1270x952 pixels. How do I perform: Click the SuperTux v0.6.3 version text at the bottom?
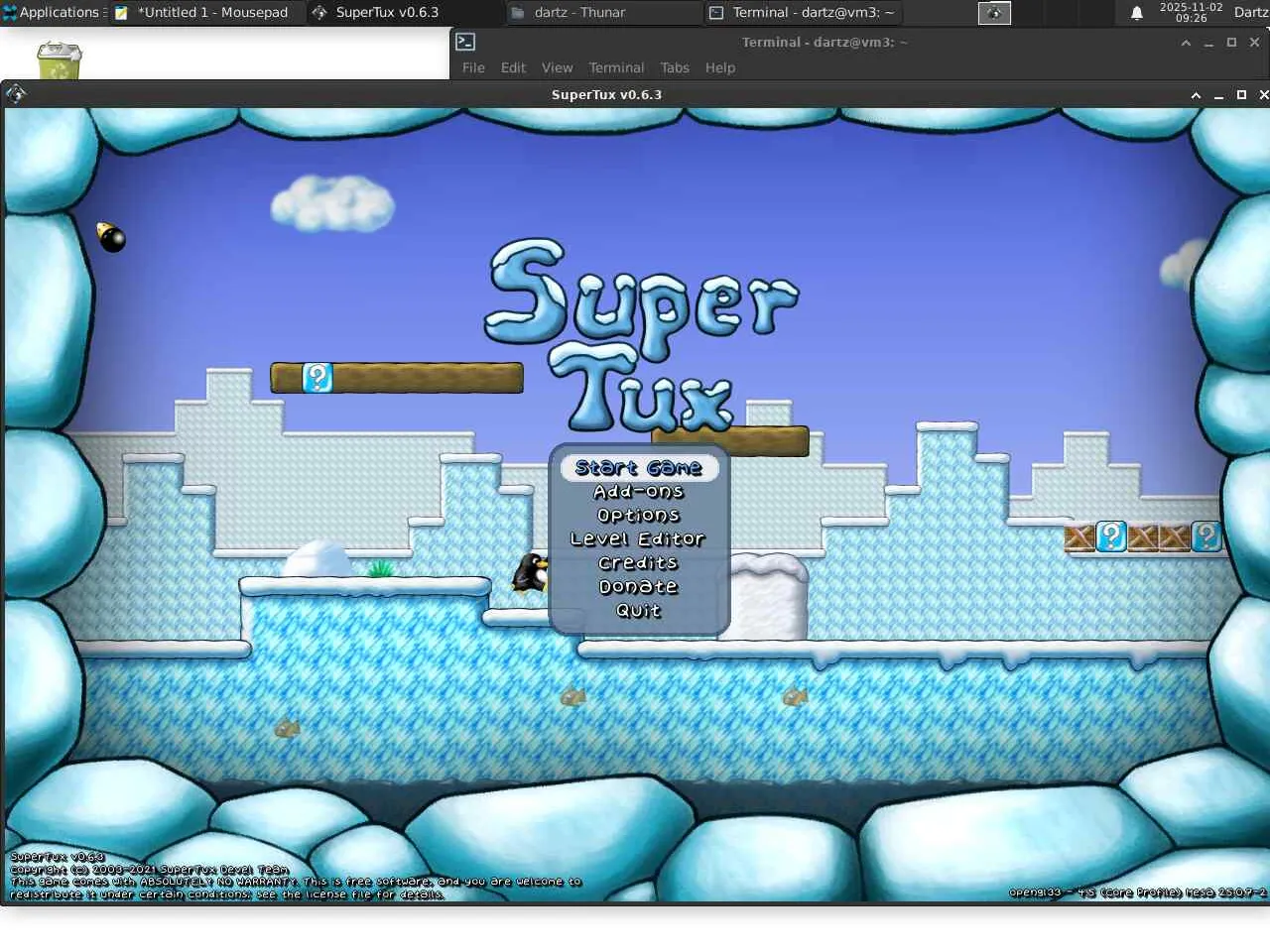click(57, 857)
